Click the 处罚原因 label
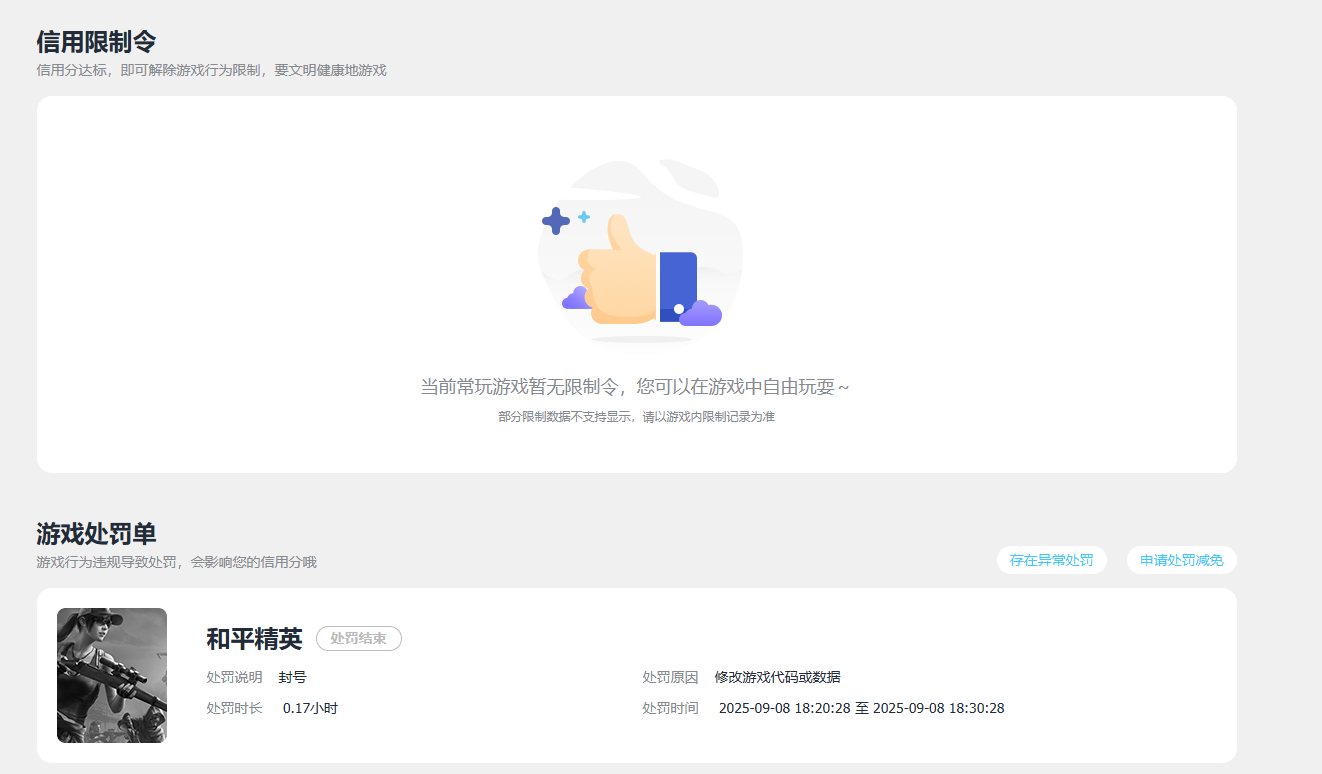This screenshot has height=774, width=1322. [670, 677]
